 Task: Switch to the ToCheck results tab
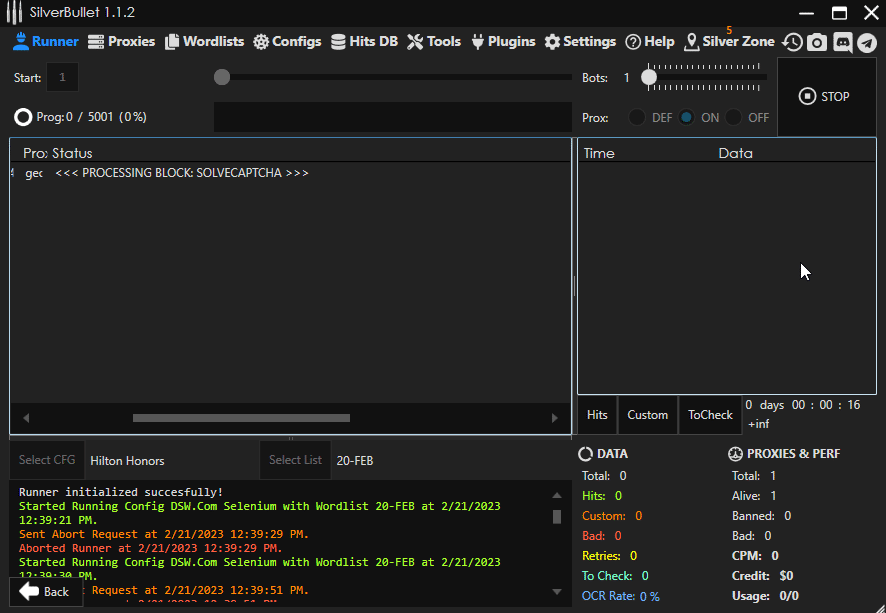(710, 415)
